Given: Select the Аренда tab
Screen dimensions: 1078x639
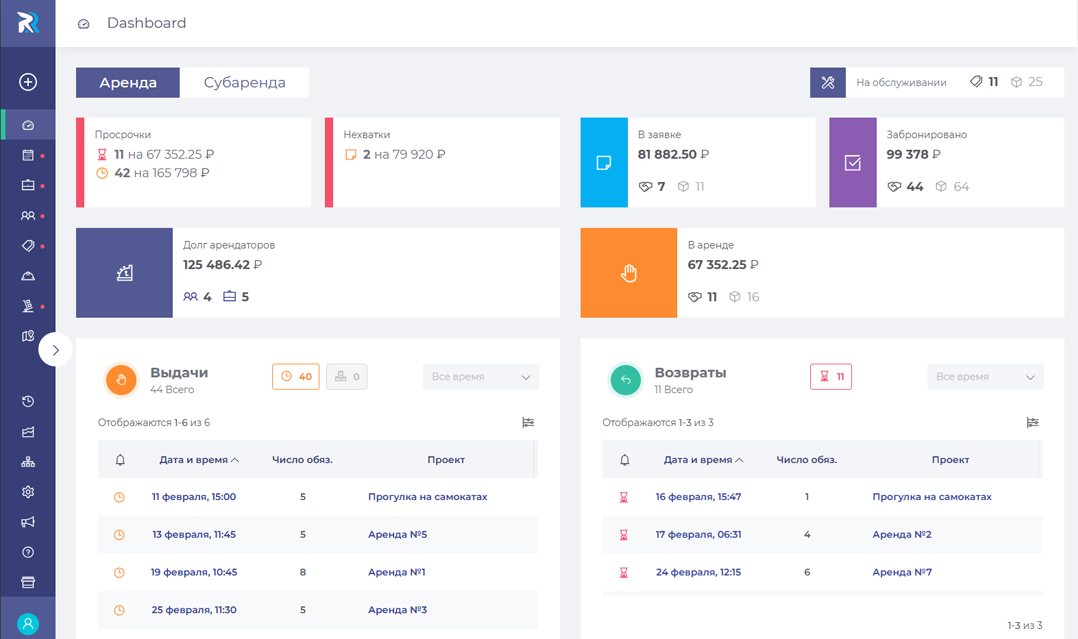Looking at the screenshot, I should tap(128, 83).
